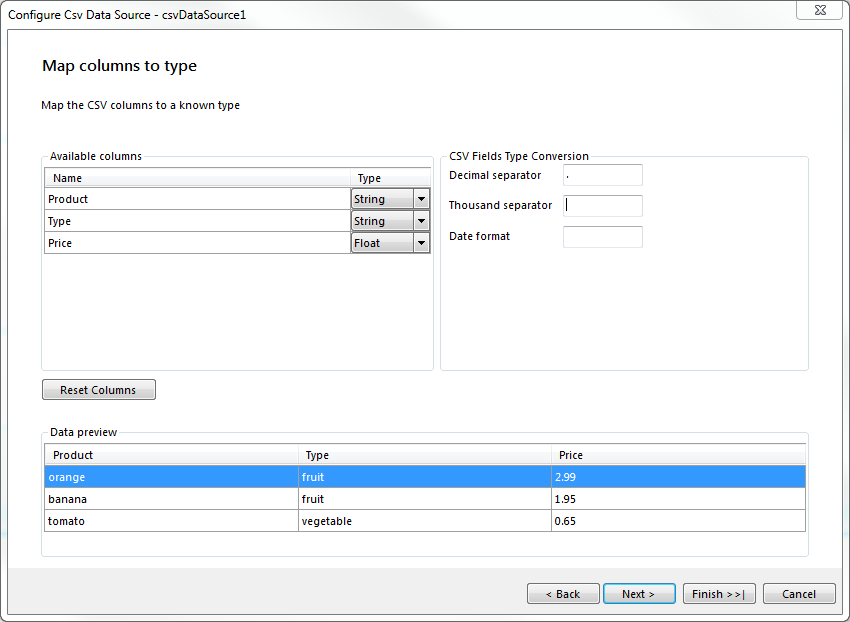The height and width of the screenshot is (622, 850).
Task: Close the Configure Csv Data Source dialog
Action: pos(820,10)
